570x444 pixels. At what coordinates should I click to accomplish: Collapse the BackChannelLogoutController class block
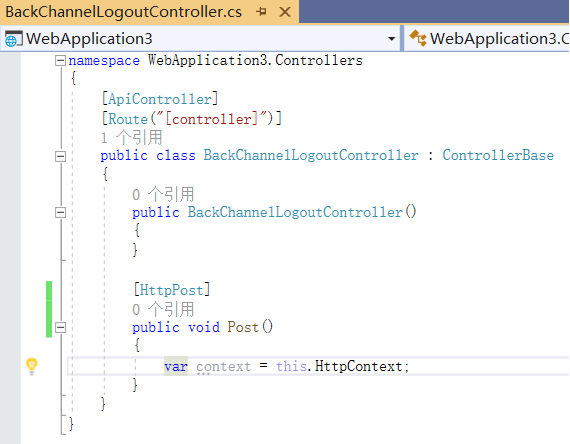tap(60, 156)
